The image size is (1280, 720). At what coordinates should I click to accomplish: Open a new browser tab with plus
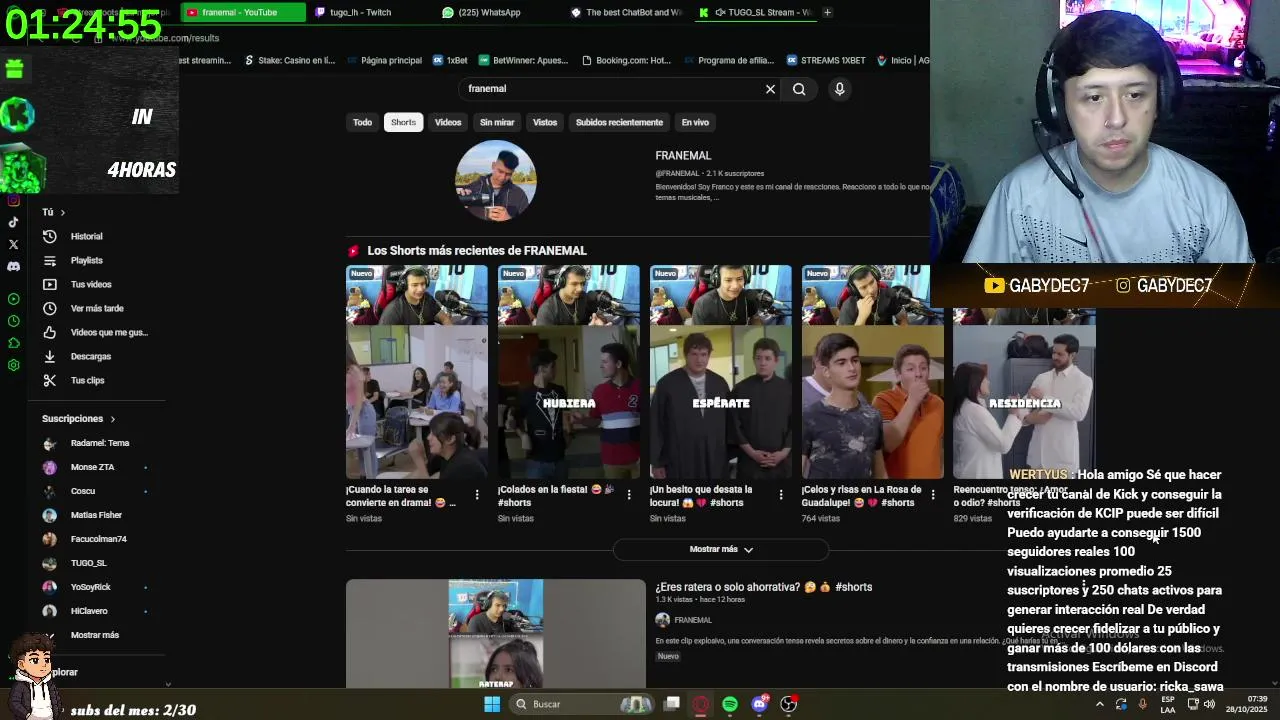[x=827, y=12]
